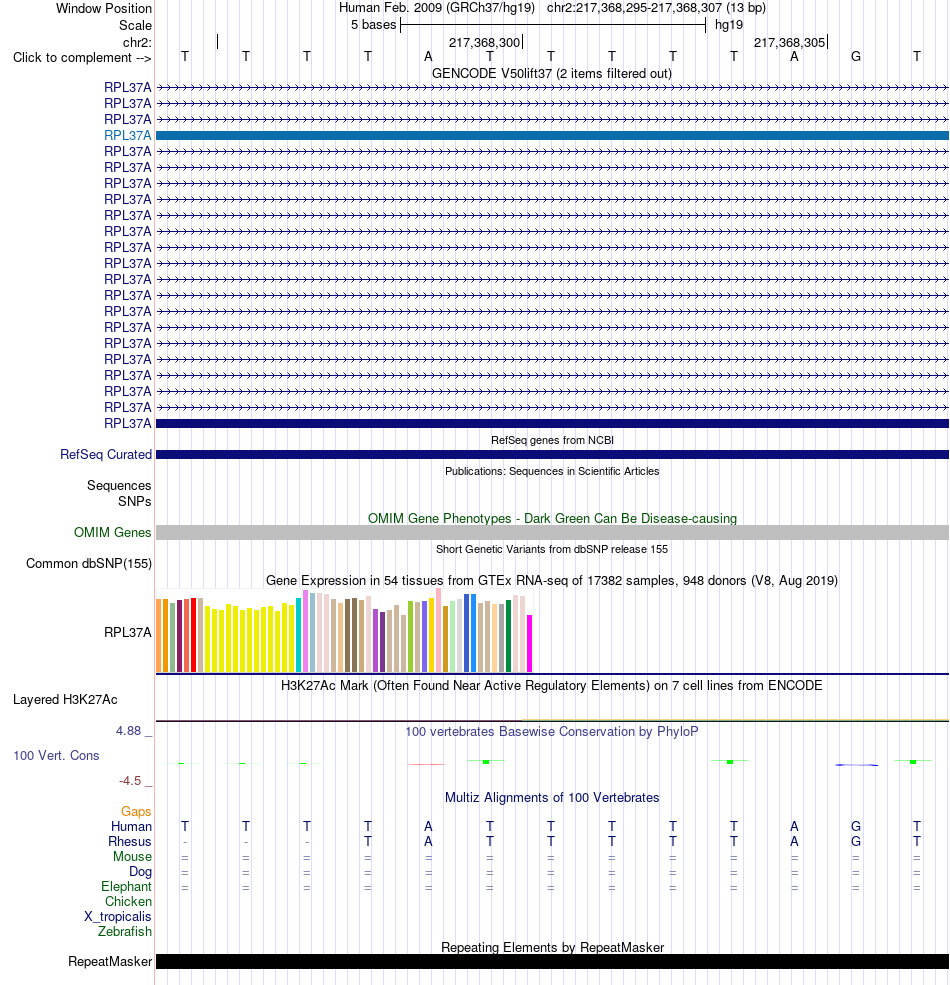Open the OMIM Genes label
The image size is (950, 985).
112,532
